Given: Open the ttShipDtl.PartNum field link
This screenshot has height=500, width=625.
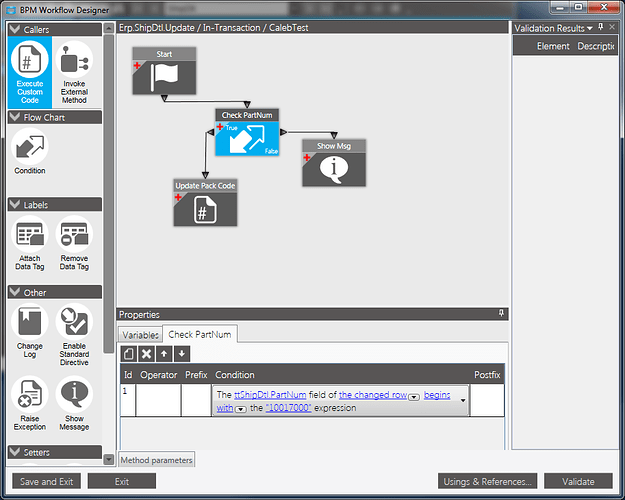Looking at the screenshot, I should (x=270, y=395).
